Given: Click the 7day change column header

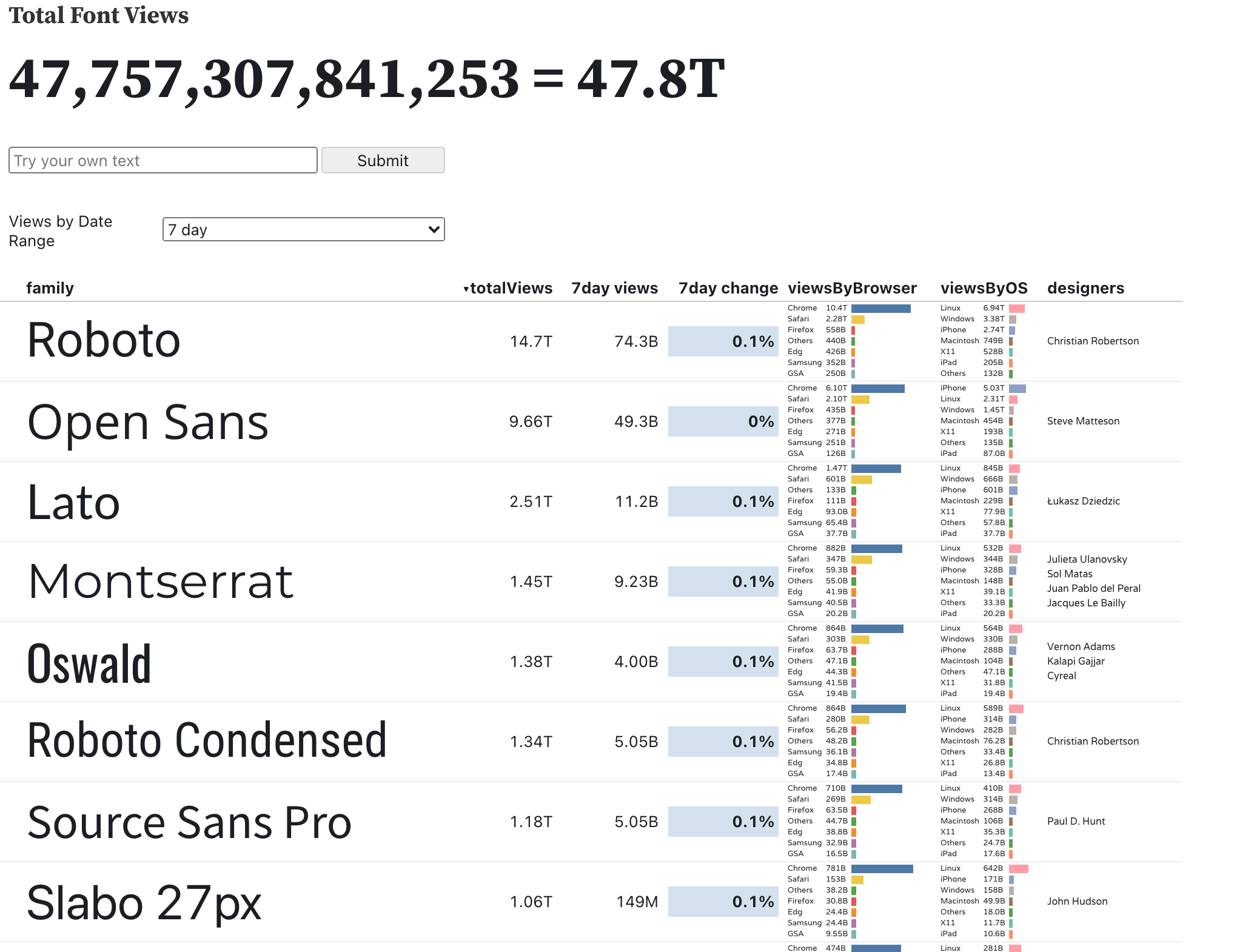Looking at the screenshot, I should 729,288.
